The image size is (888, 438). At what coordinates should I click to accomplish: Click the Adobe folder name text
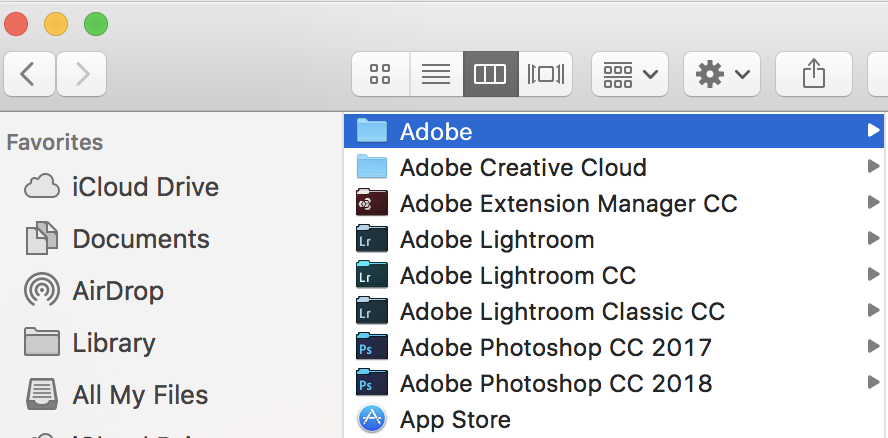click(436, 131)
